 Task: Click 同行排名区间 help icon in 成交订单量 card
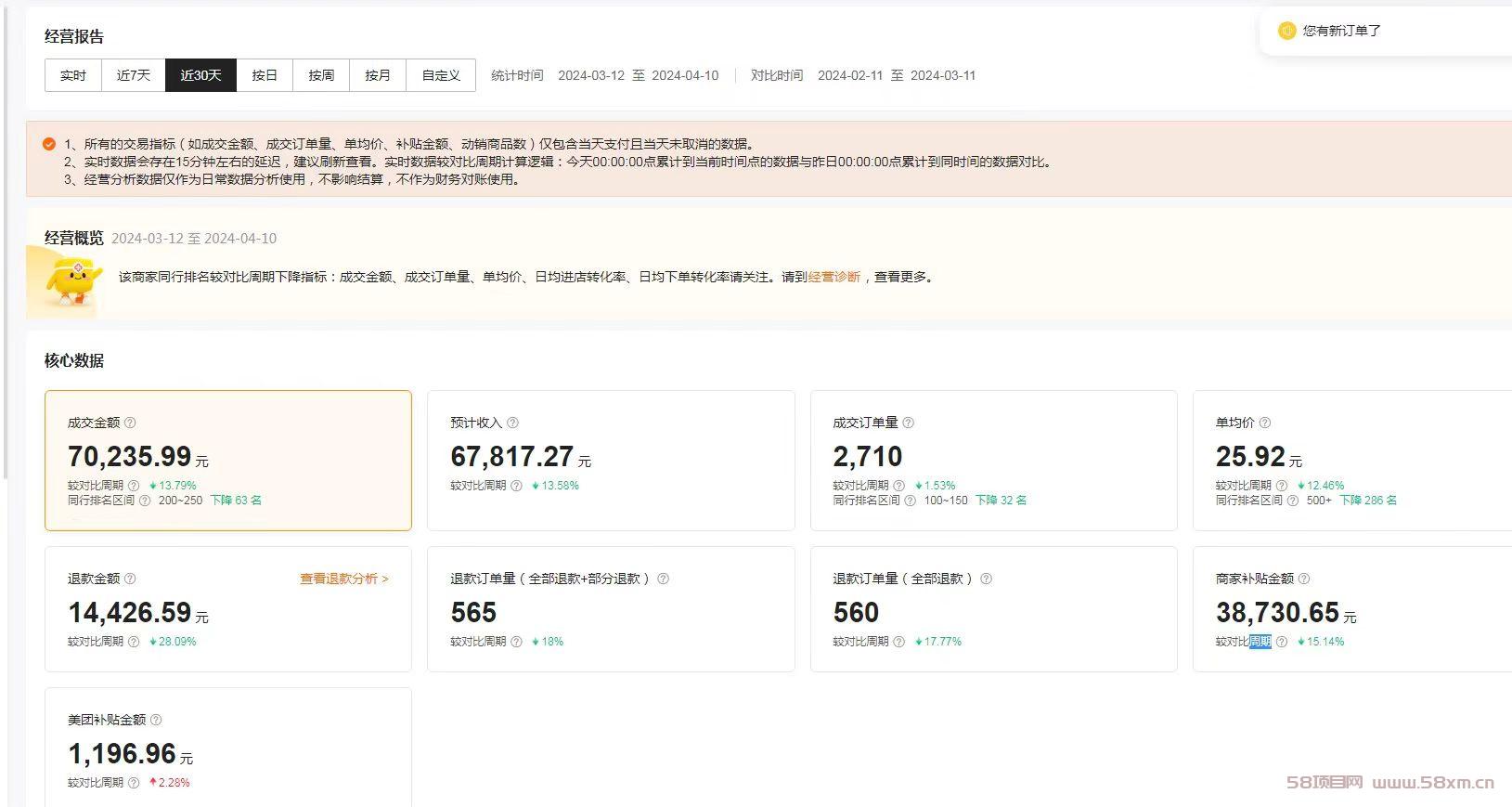(910, 501)
